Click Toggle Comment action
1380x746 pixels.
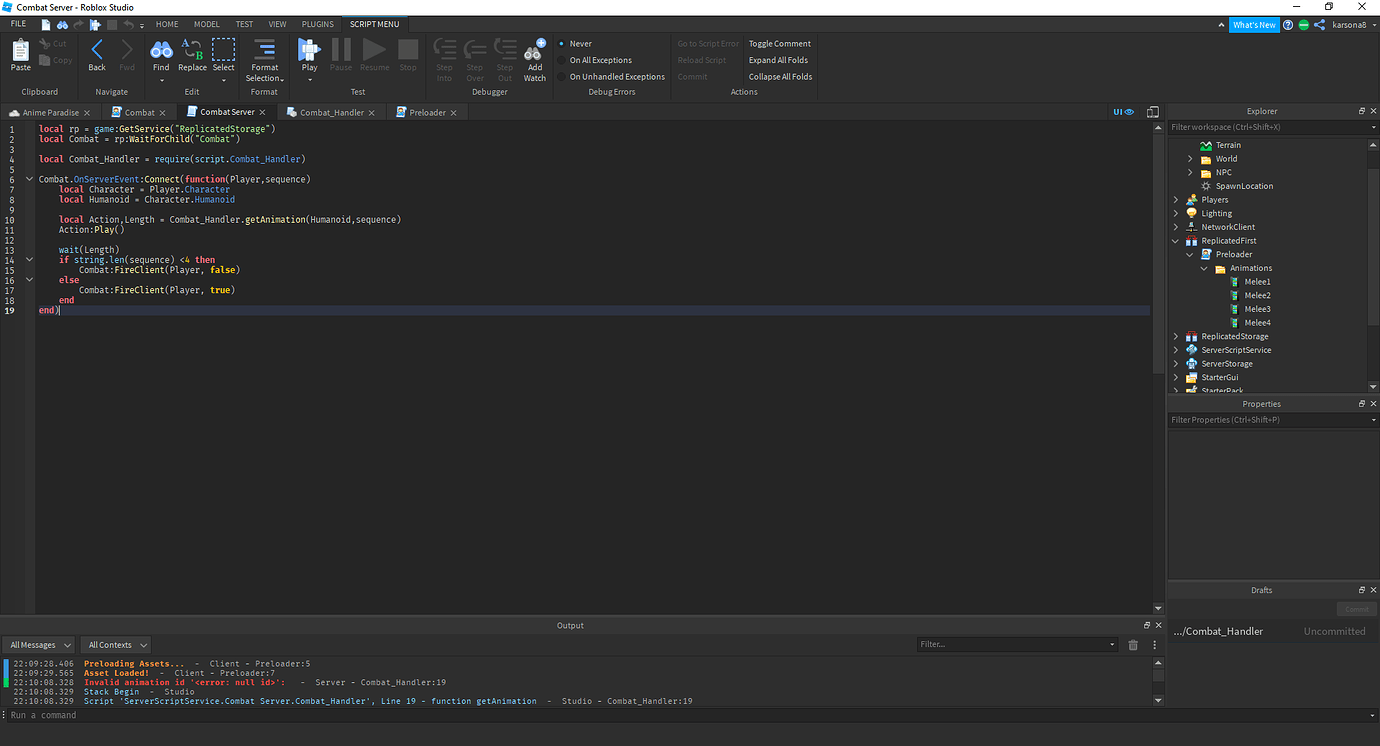coord(780,44)
